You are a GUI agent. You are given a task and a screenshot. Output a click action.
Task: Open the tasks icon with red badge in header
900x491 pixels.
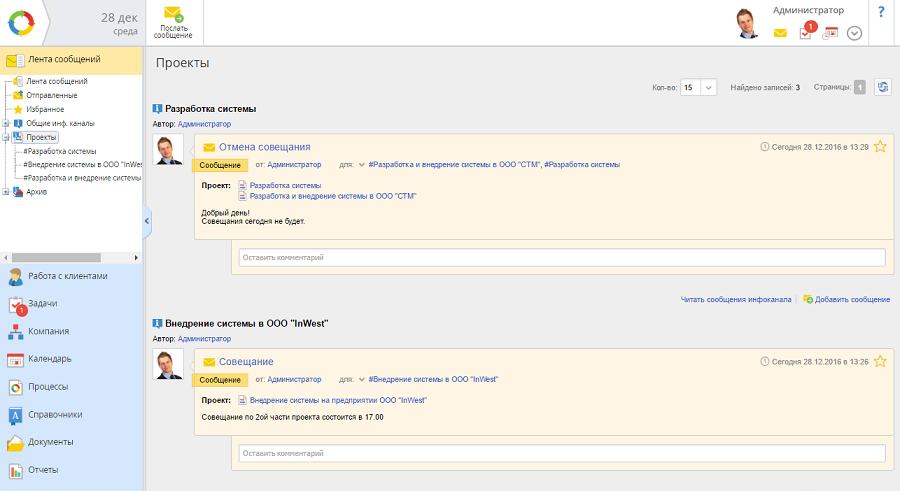pyautogui.click(x=806, y=32)
